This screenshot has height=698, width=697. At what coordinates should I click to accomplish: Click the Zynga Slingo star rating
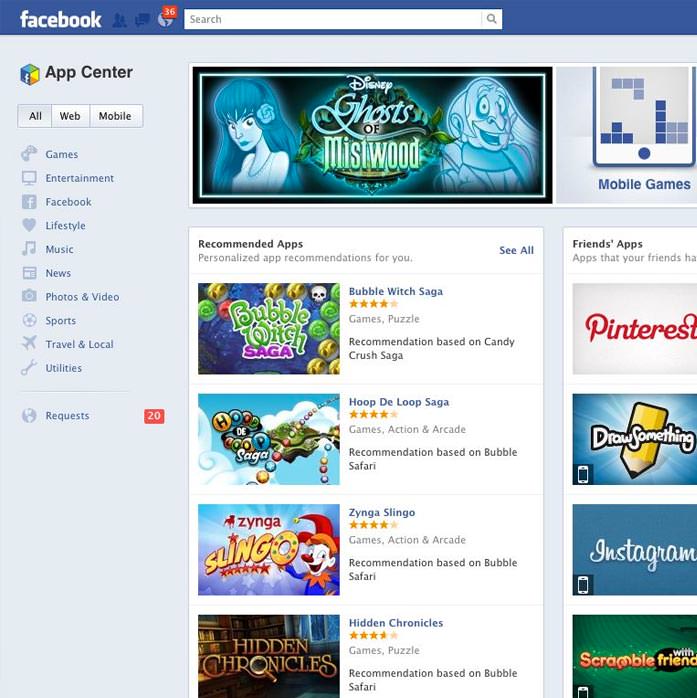373,525
